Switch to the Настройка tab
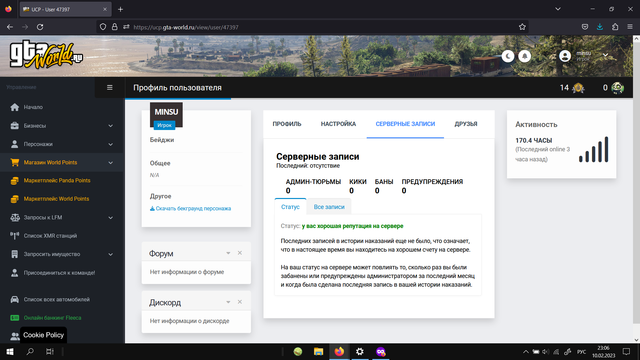The width and height of the screenshot is (640, 360). point(338,124)
